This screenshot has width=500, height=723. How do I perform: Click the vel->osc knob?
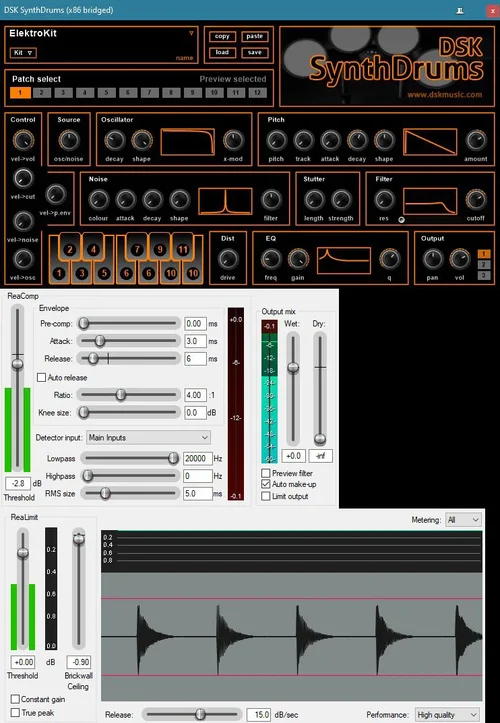24,259
